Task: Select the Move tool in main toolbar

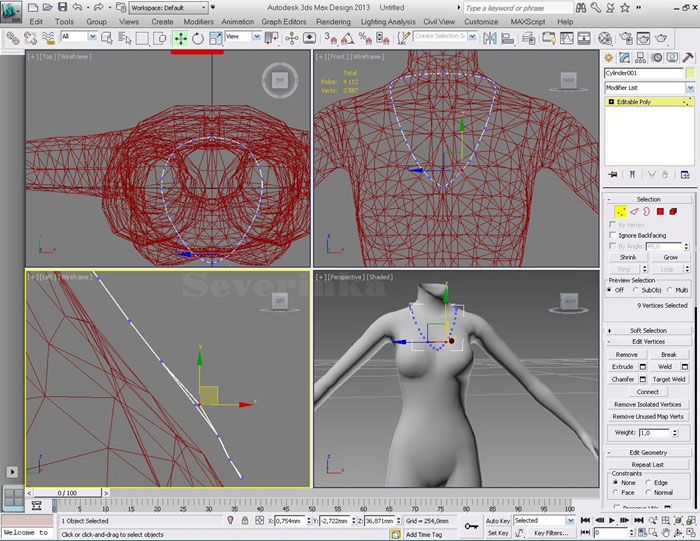Action: [181, 38]
